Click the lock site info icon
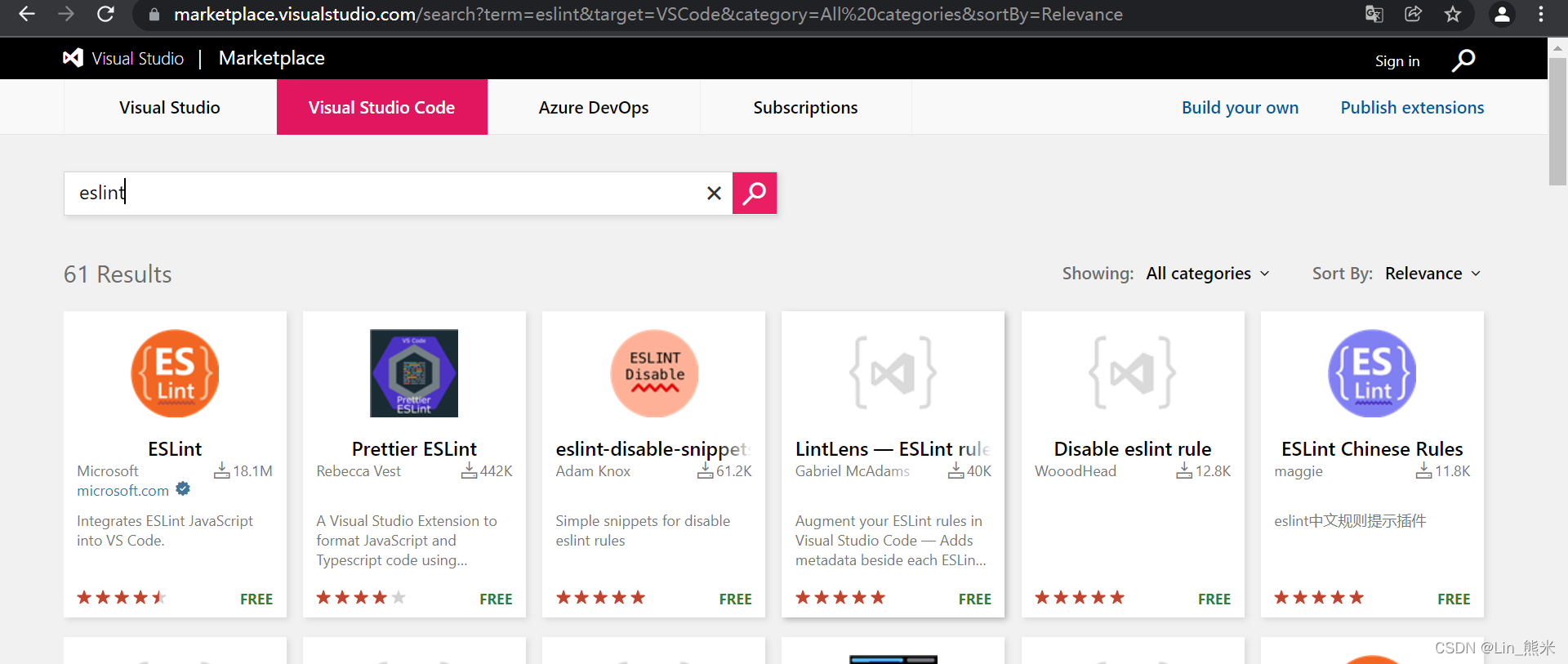 click(154, 14)
